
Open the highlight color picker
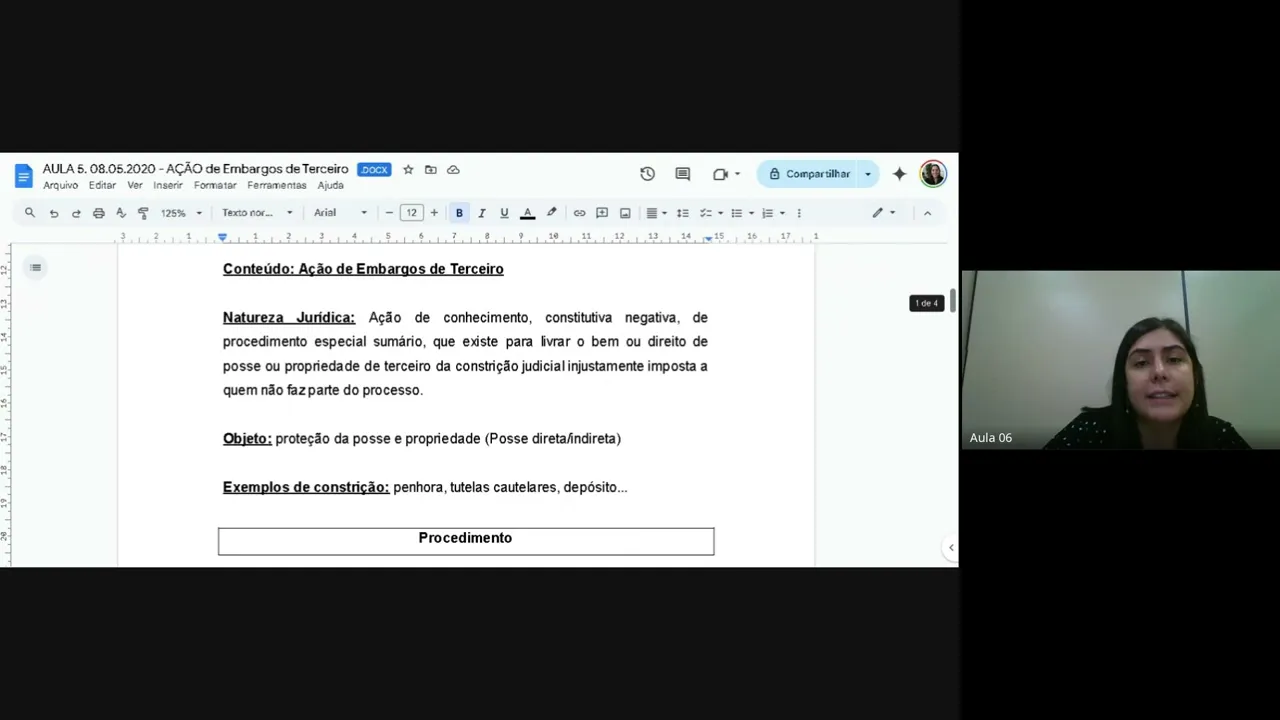(x=551, y=213)
